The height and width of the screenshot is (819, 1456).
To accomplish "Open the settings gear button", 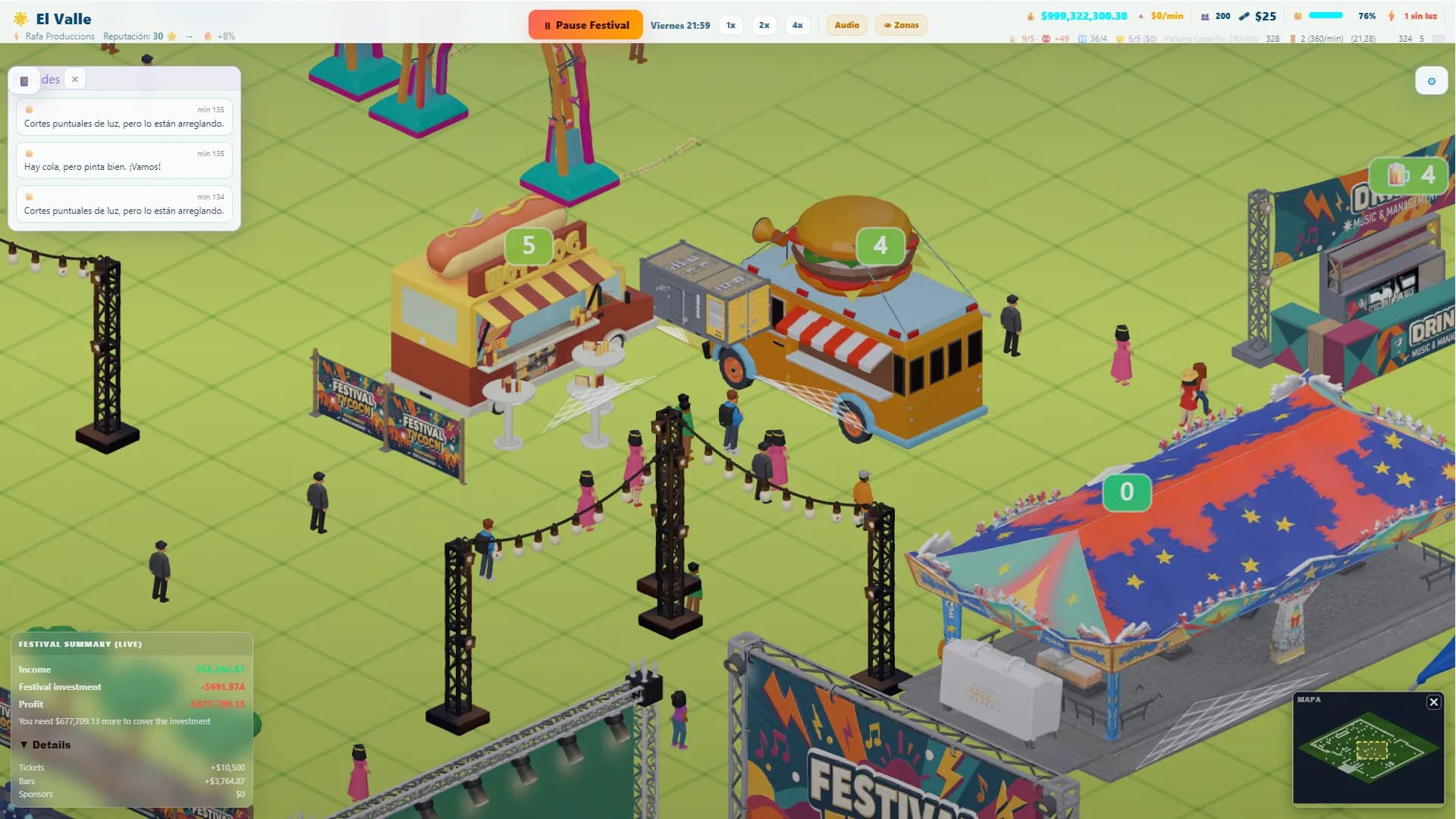I will point(1431,81).
